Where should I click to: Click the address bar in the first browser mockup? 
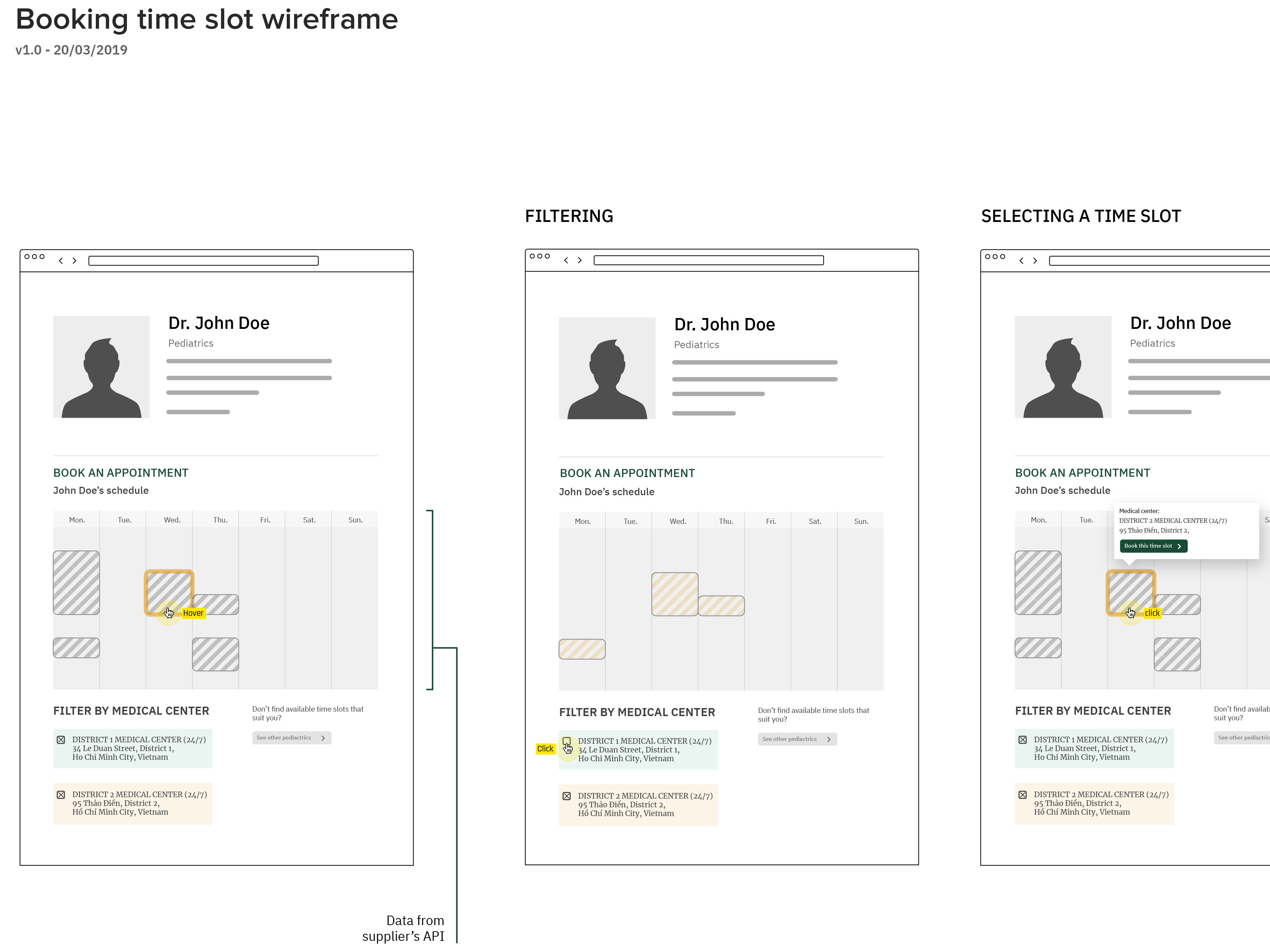[x=204, y=260]
